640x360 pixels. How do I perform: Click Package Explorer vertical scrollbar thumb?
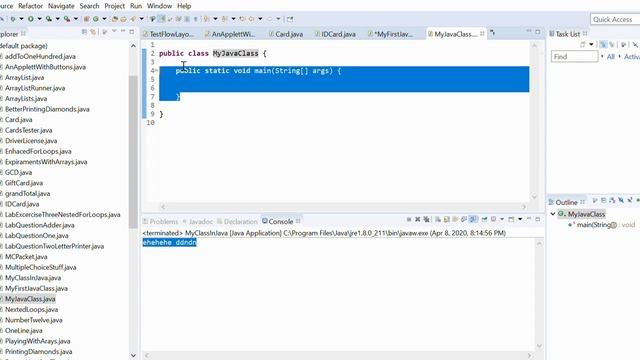(x=133, y=151)
